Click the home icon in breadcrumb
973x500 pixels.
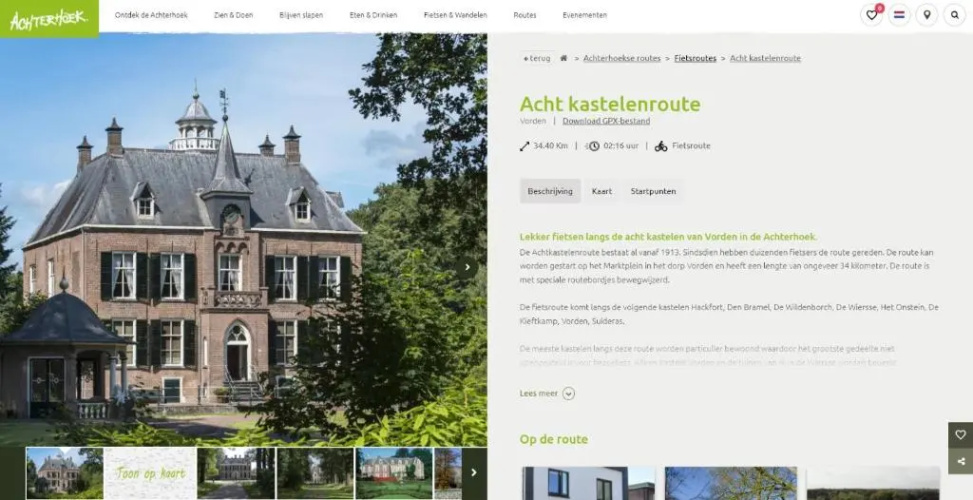[x=563, y=58]
